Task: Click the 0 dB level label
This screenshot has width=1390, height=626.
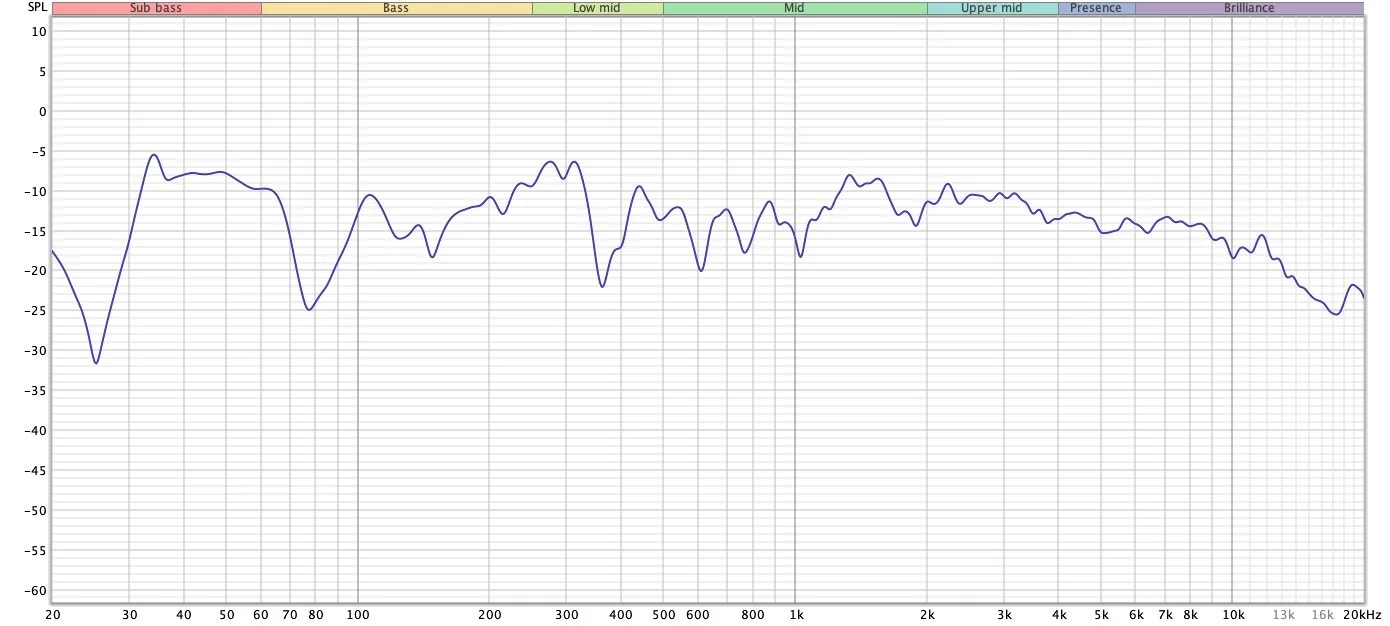Action: point(42,111)
